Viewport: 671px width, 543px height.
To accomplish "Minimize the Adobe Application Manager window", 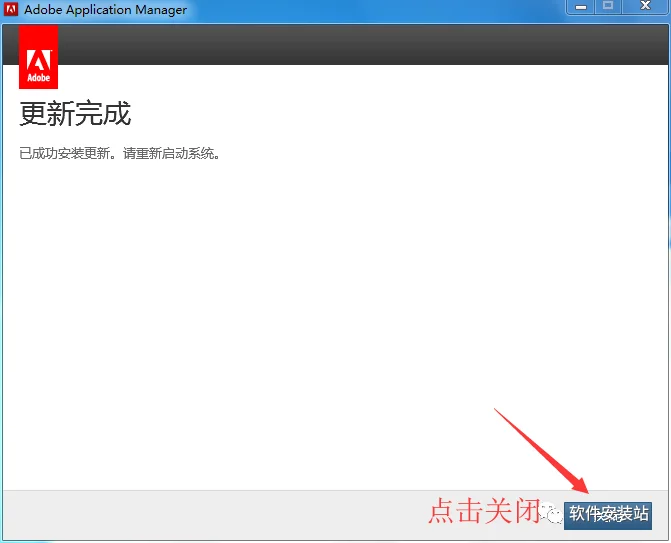I will click(580, 7).
